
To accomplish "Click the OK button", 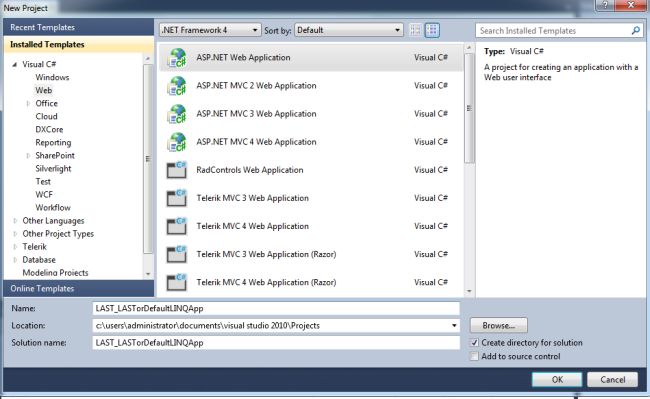I will tap(557, 380).
